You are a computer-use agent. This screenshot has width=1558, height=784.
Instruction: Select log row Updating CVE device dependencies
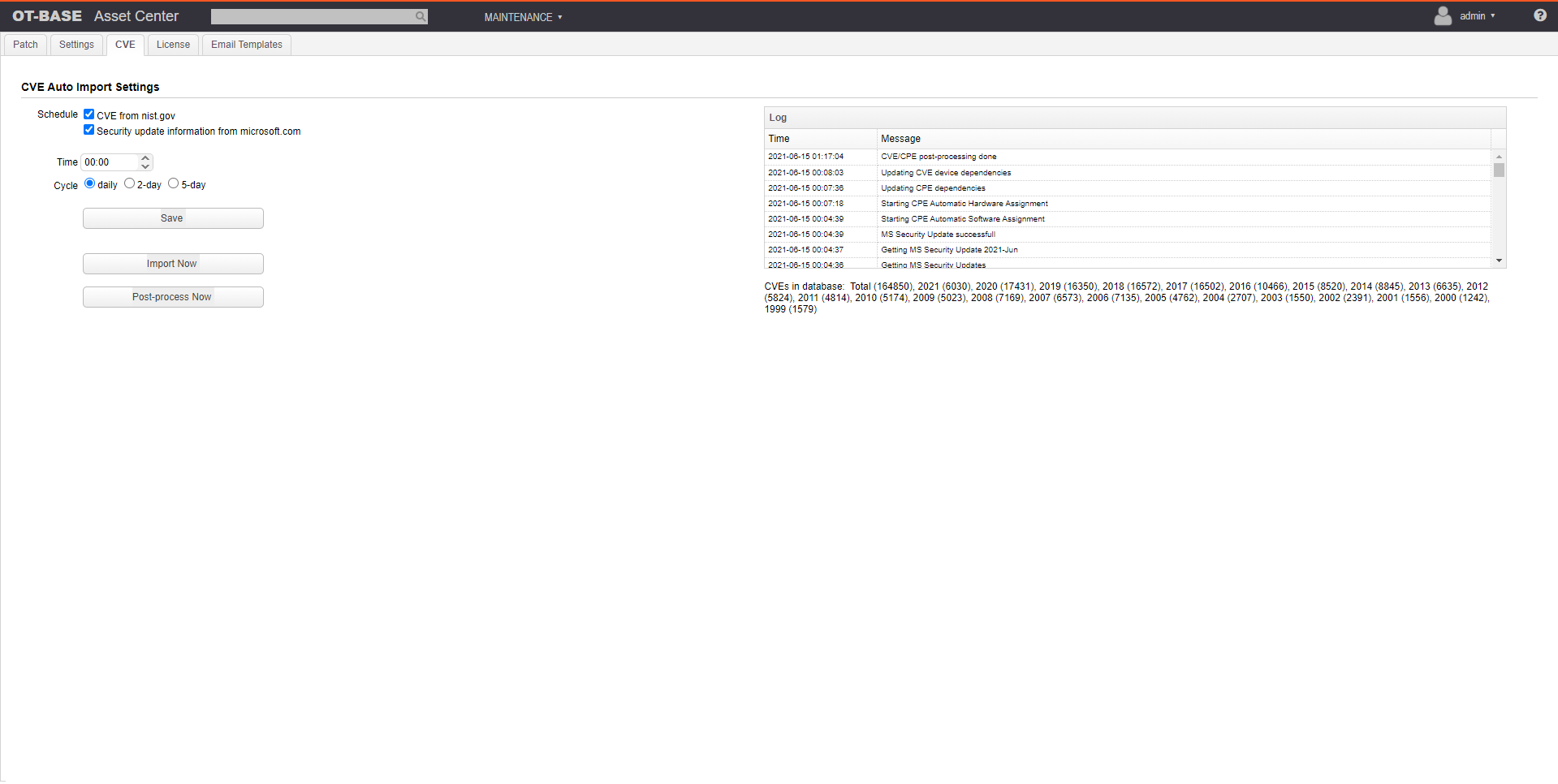click(x=1128, y=173)
